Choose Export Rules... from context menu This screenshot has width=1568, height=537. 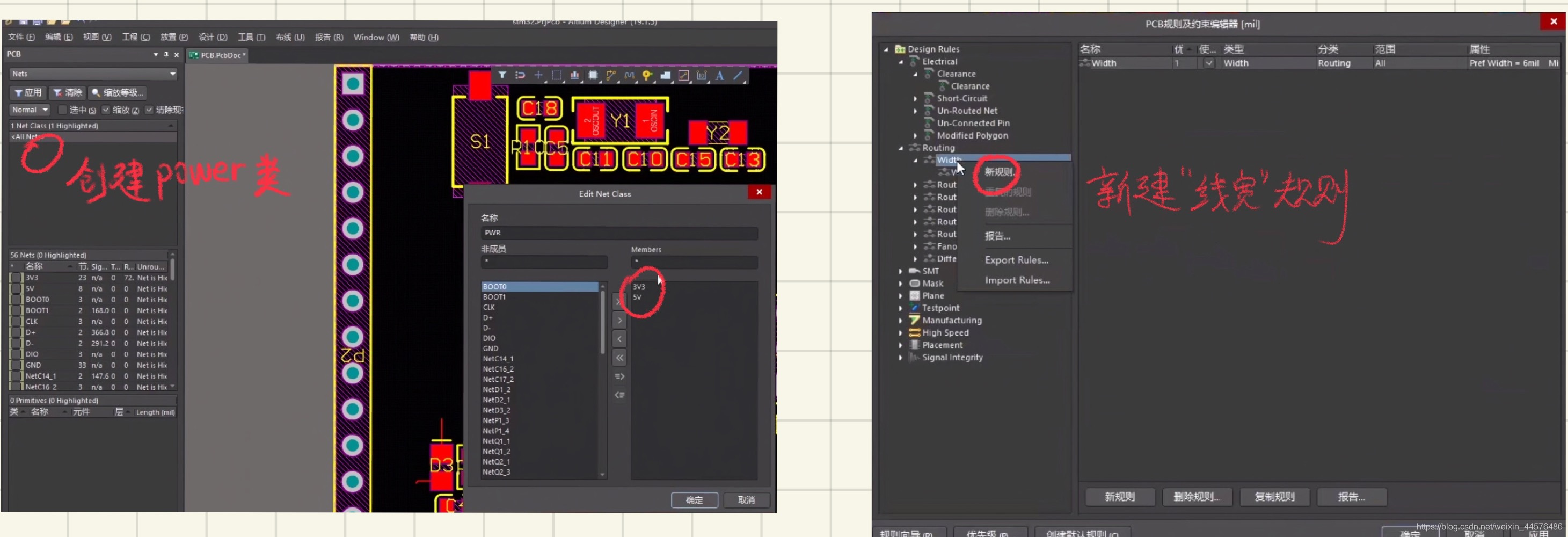pyautogui.click(x=1017, y=260)
